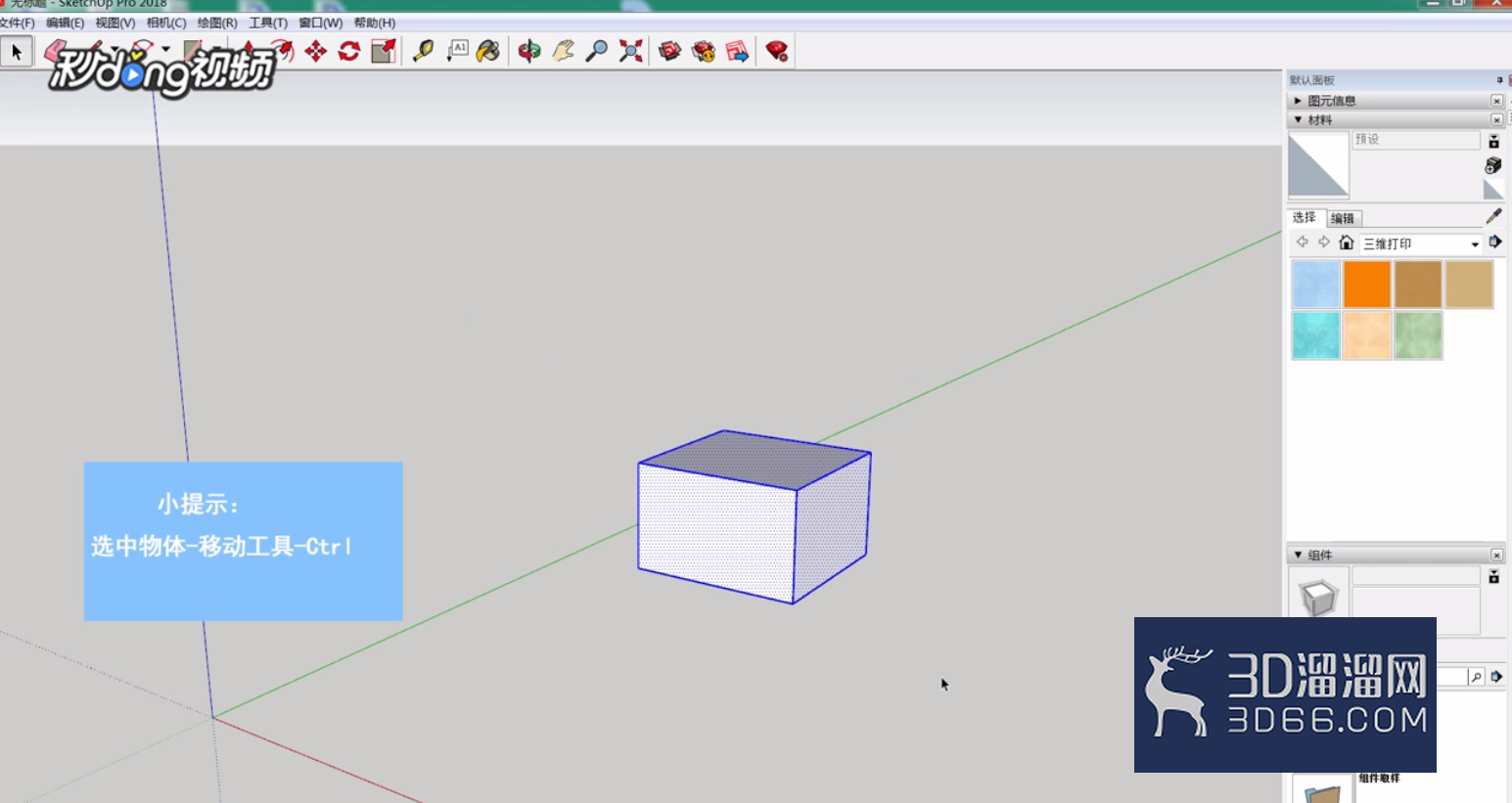1512x803 pixels.
Task: Open the Extension Warehouse icon
Action: tap(704, 52)
